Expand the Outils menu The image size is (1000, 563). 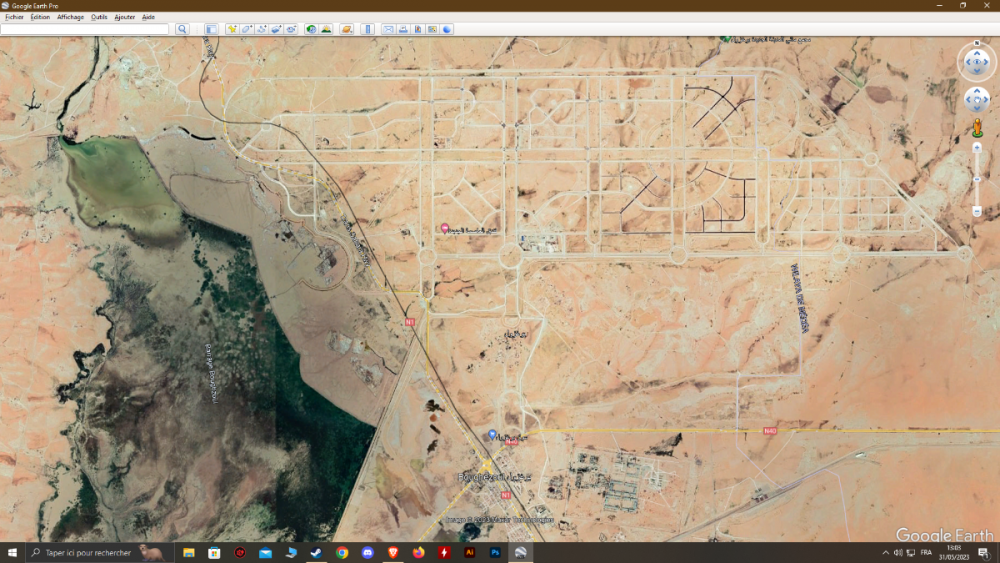point(99,17)
